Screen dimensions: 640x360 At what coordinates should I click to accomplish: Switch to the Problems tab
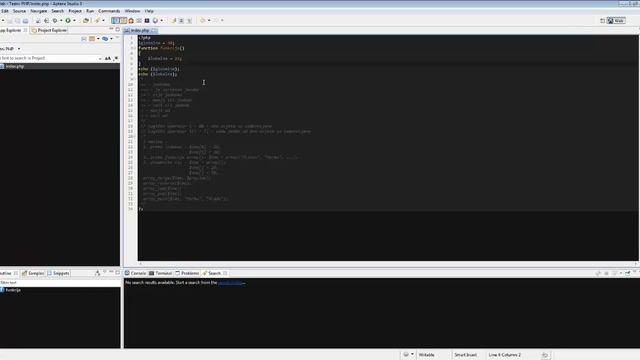click(x=187, y=273)
